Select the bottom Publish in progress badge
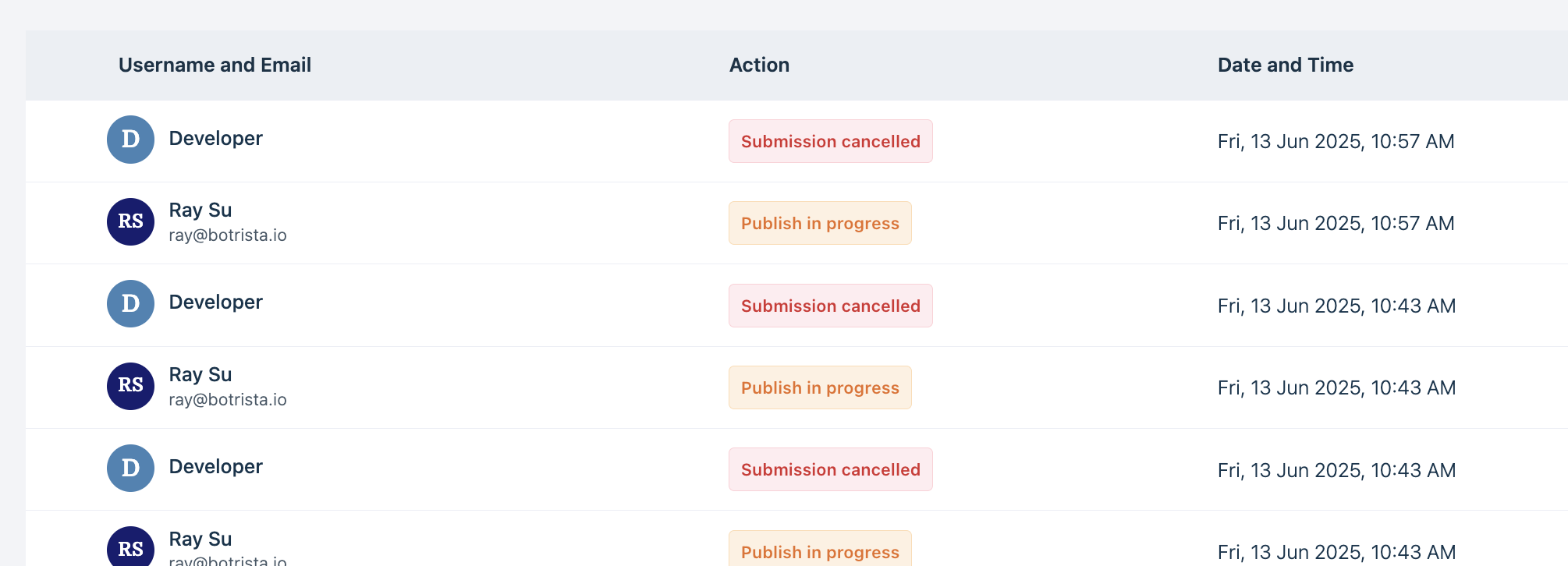The height and width of the screenshot is (566, 1568). coord(820,549)
